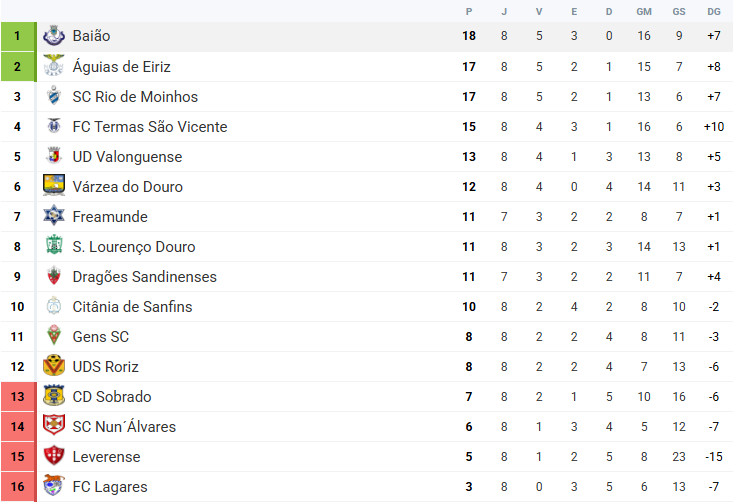733x503 pixels.
Task: Click the SC Rio de Moinhos crest
Action: pos(54,96)
